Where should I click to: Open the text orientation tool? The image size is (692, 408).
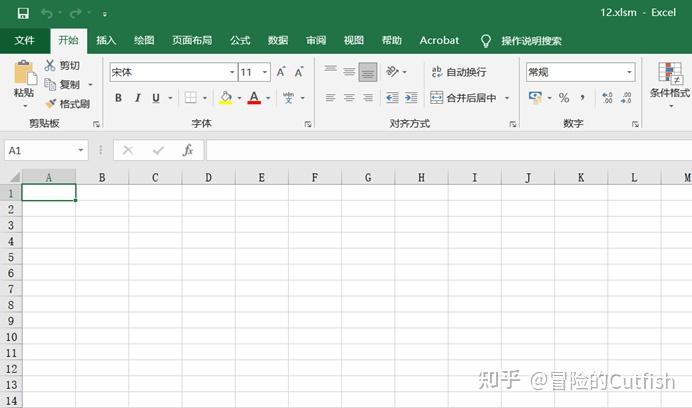[x=392, y=72]
